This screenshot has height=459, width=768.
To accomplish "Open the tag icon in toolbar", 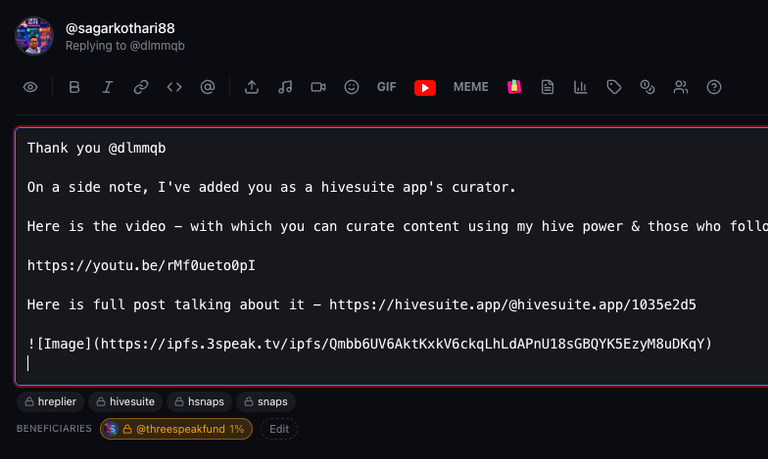I will point(614,87).
